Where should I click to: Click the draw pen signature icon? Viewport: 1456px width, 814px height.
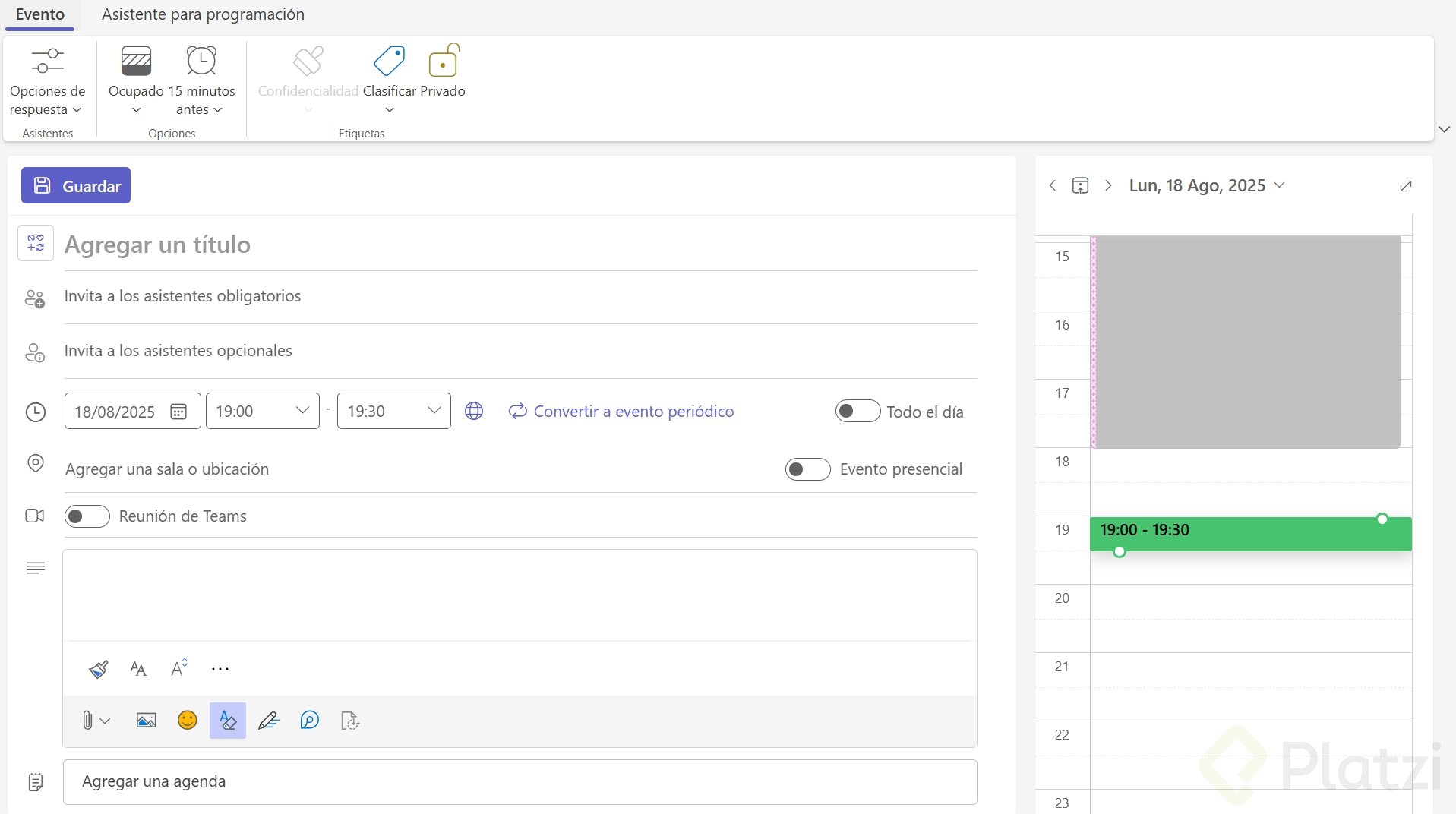[269, 721]
